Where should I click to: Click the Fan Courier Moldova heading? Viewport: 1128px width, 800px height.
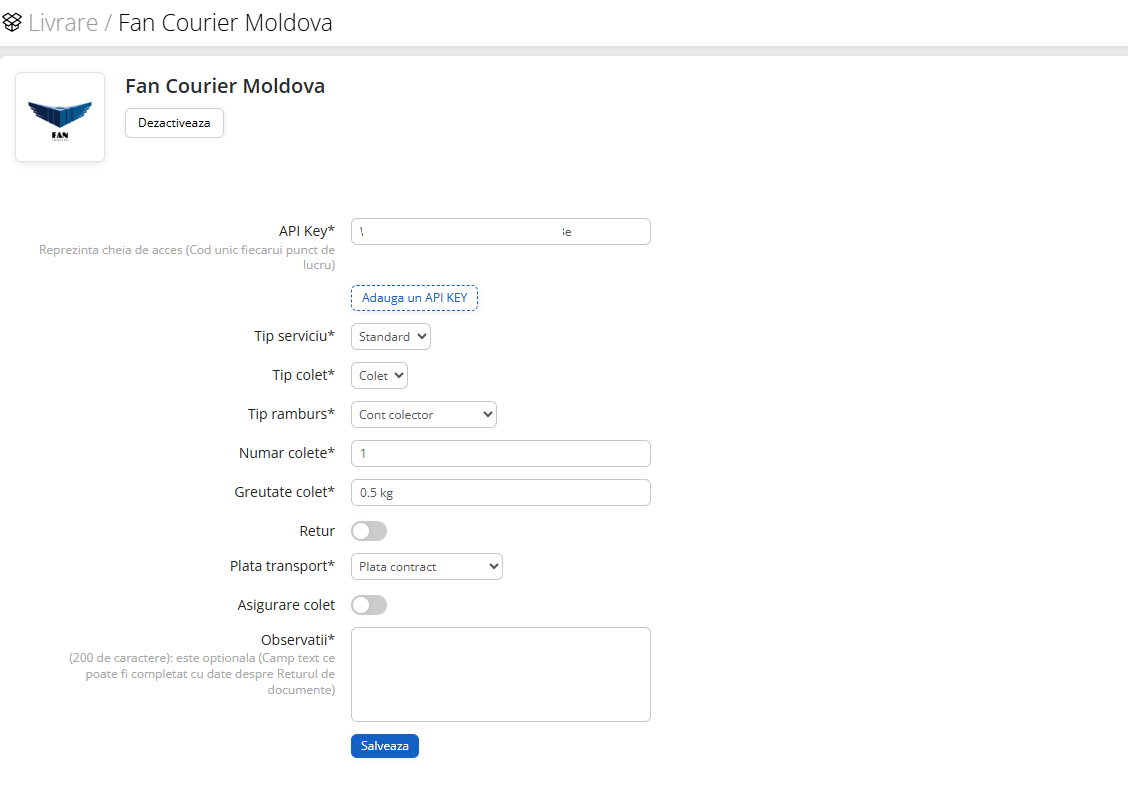coord(225,86)
